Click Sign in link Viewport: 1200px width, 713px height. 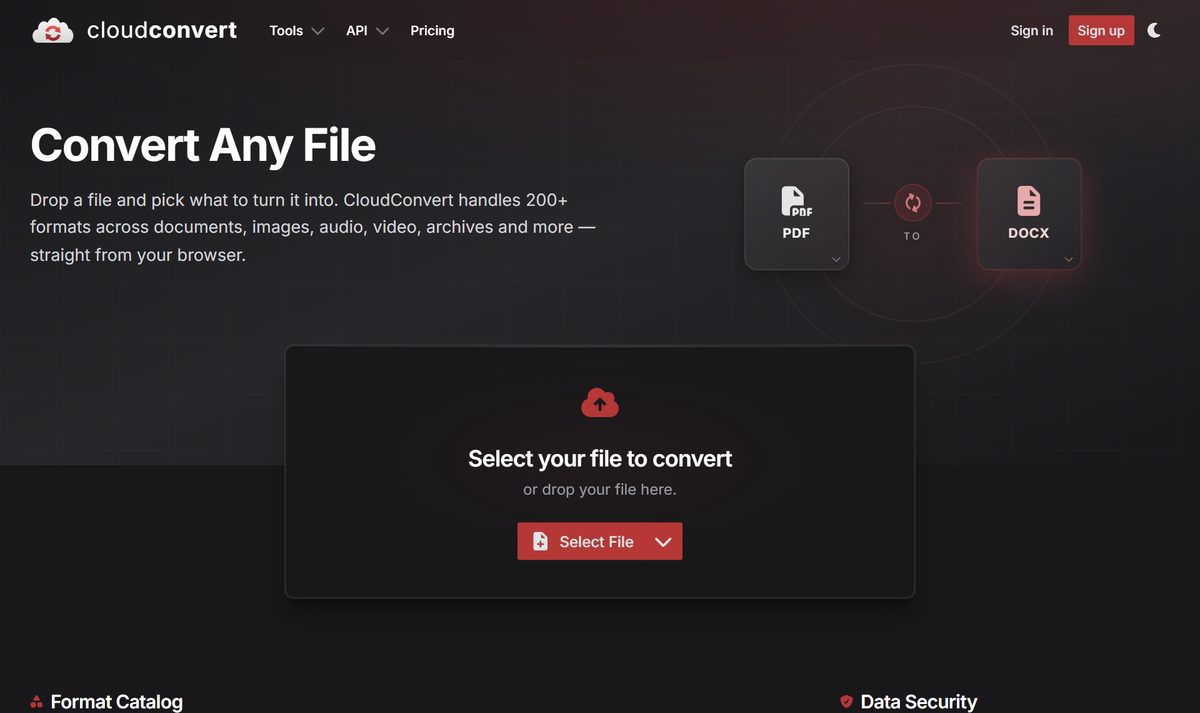tap(1031, 31)
